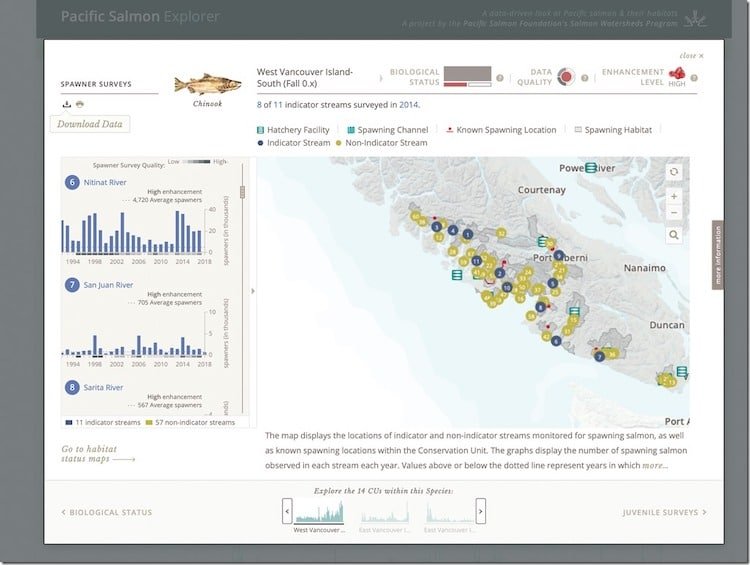Adjust the stream list vertical scrollbar handle
This screenshot has height=565, width=750.
(x=243, y=192)
